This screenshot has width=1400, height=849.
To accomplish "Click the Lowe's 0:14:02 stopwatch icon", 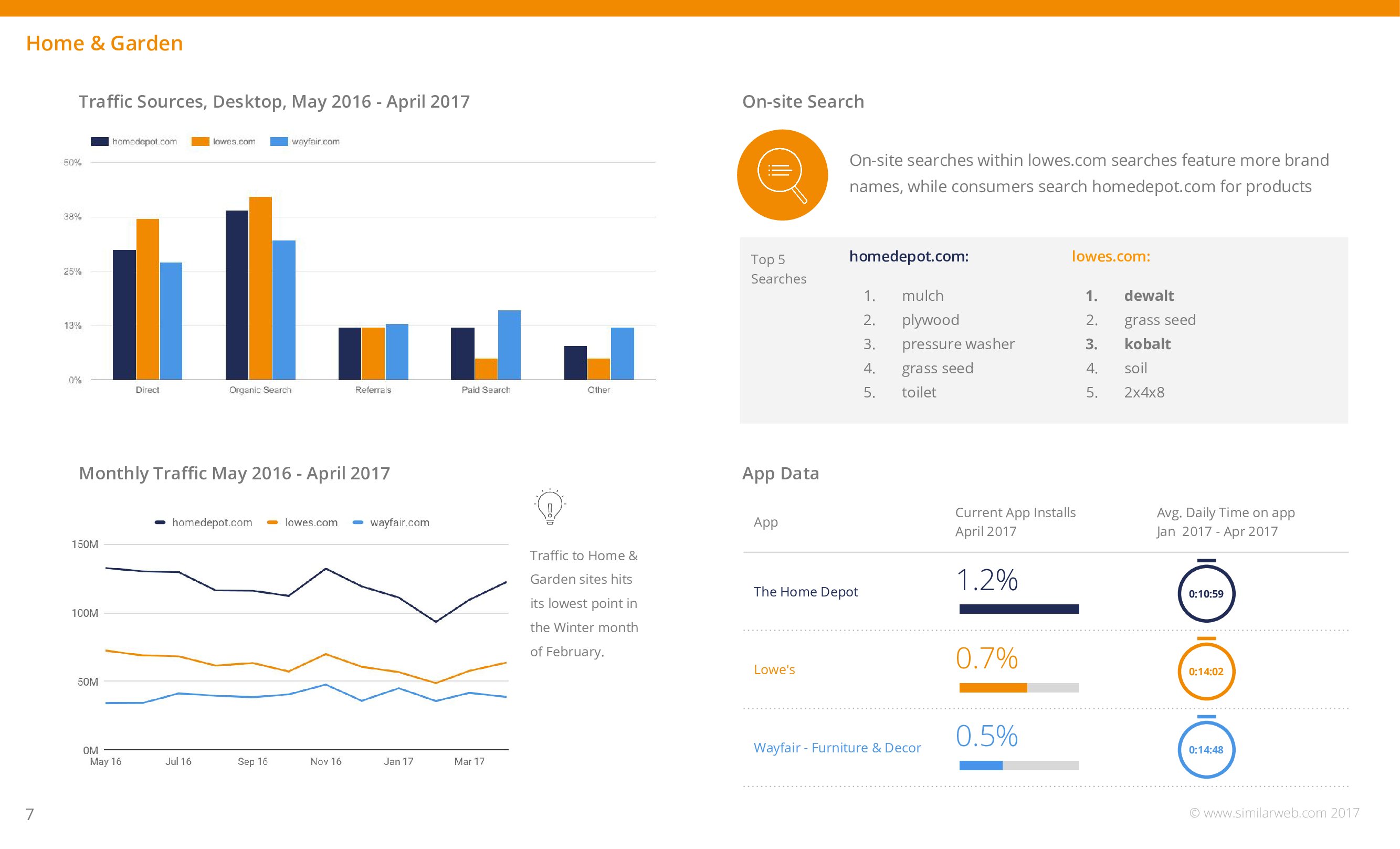I will pyautogui.click(x=1206, y=670).
